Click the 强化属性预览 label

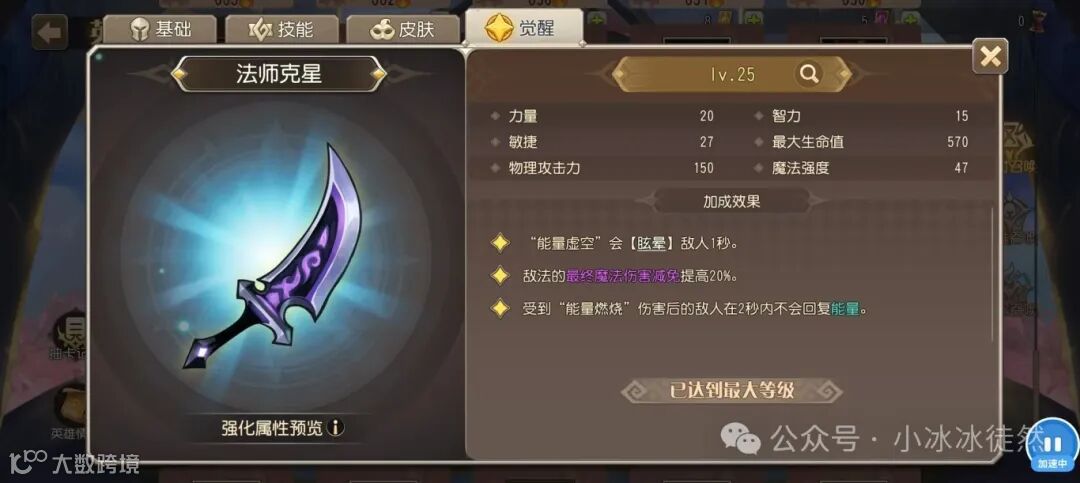pos(271,428)
